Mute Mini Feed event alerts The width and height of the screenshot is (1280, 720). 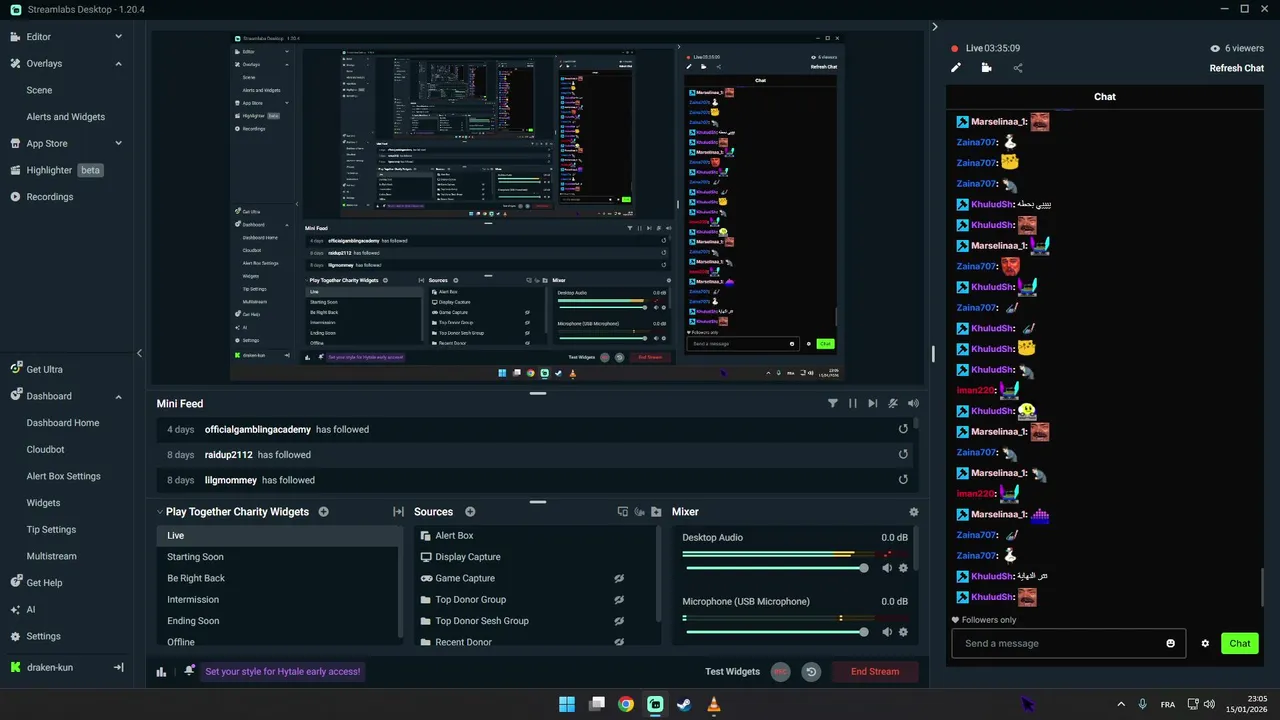pos(893,403)
